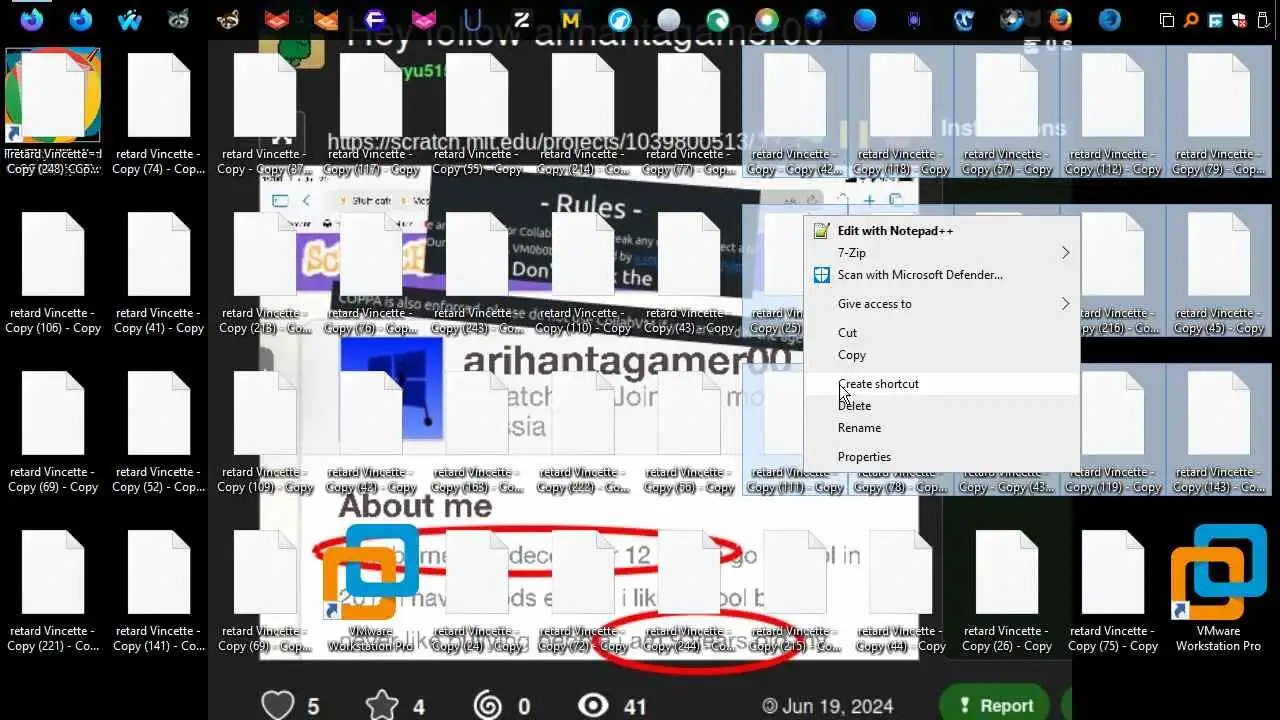1280x720 pixels.
Task: Open the white Z icon in top bar
Action: click(522, 19)
